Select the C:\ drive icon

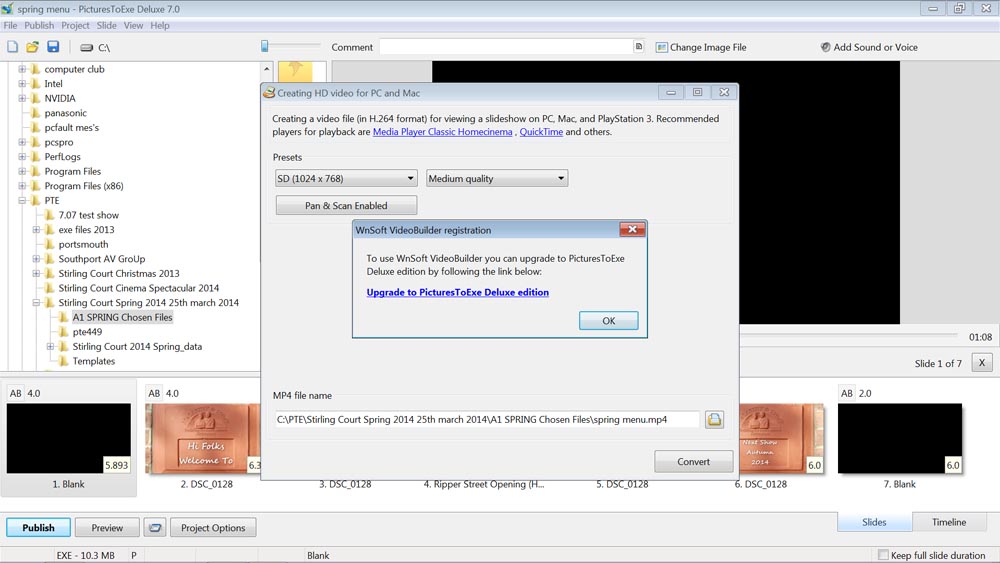(87, 48)
